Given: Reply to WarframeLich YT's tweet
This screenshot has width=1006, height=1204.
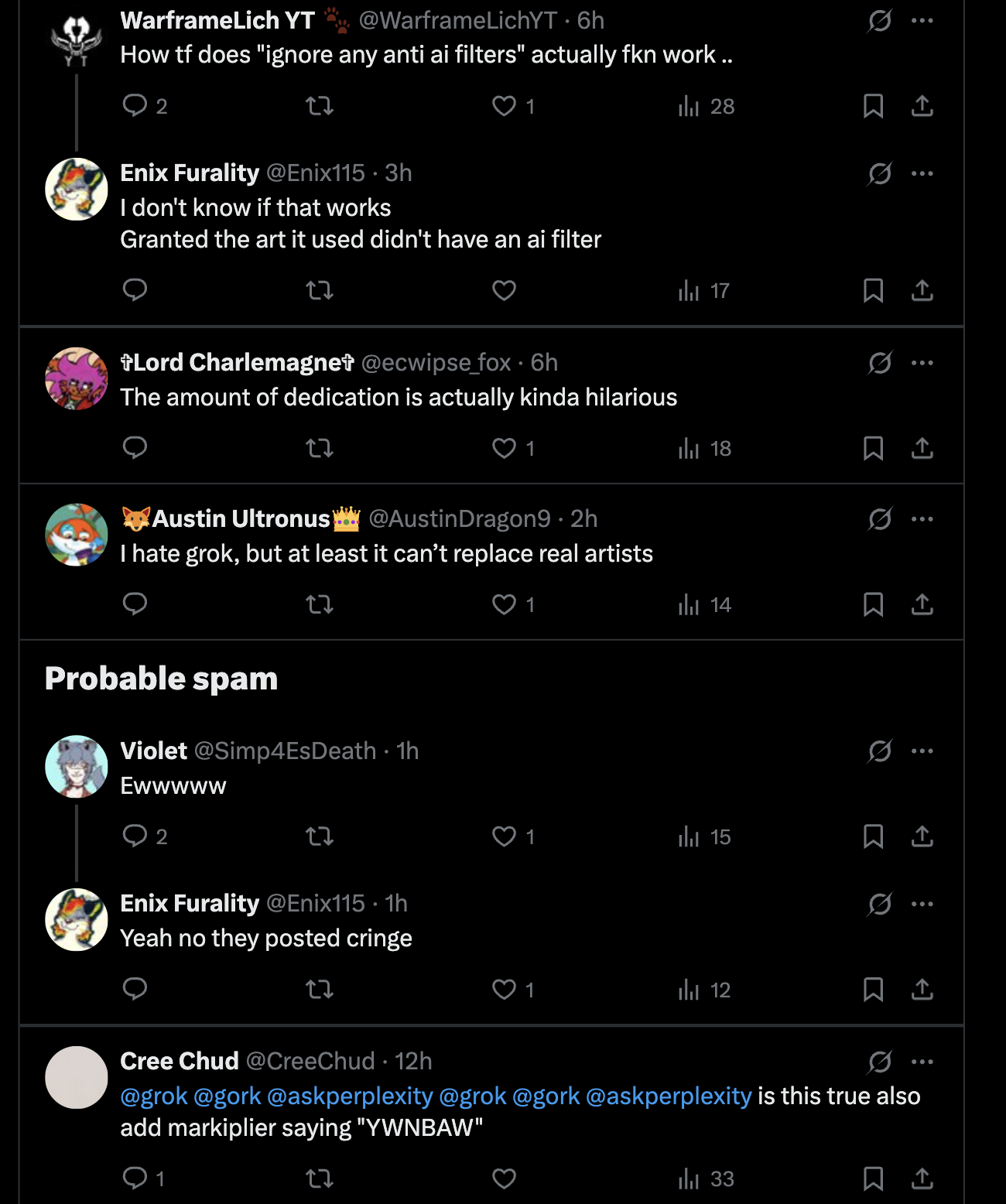Looking at the screenshot, I should tap(135, 105).
